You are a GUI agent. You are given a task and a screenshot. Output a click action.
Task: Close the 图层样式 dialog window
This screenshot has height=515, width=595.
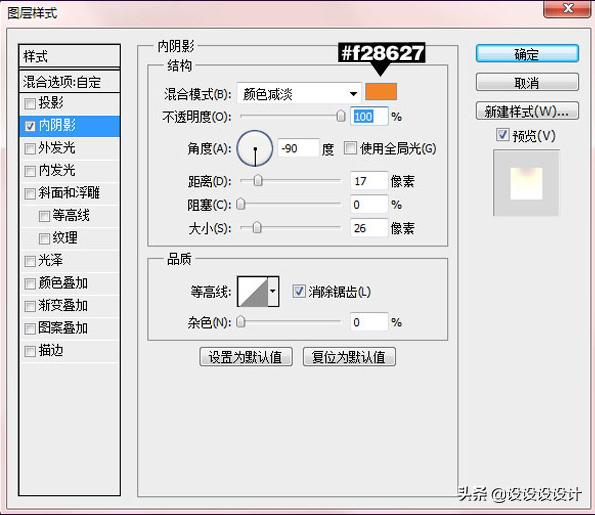coord(568,8)
